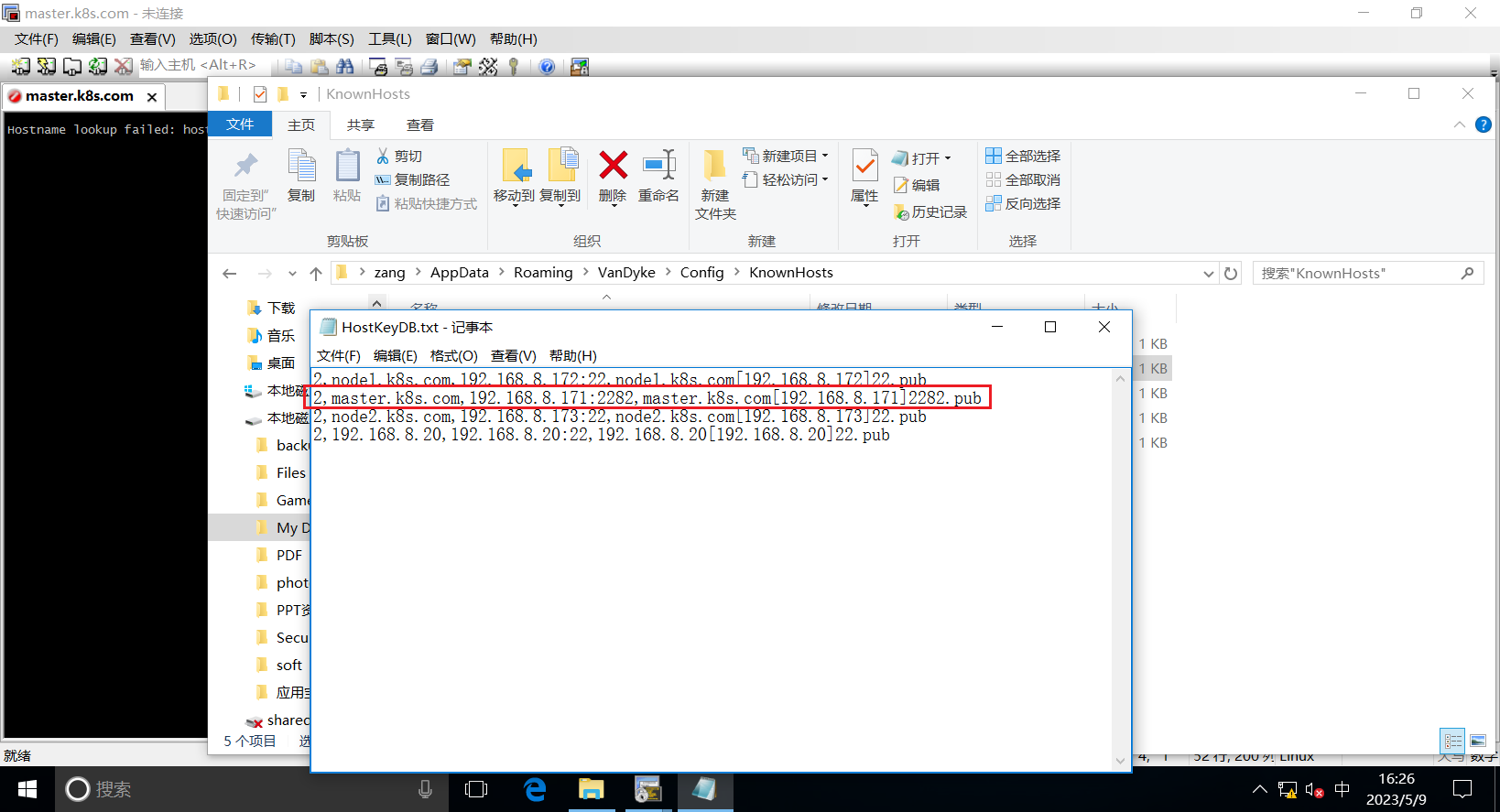The height and width of the screenshot is (812, 1500).
Task: Switch Explorer to large icons view layout
Action: 1478,742
